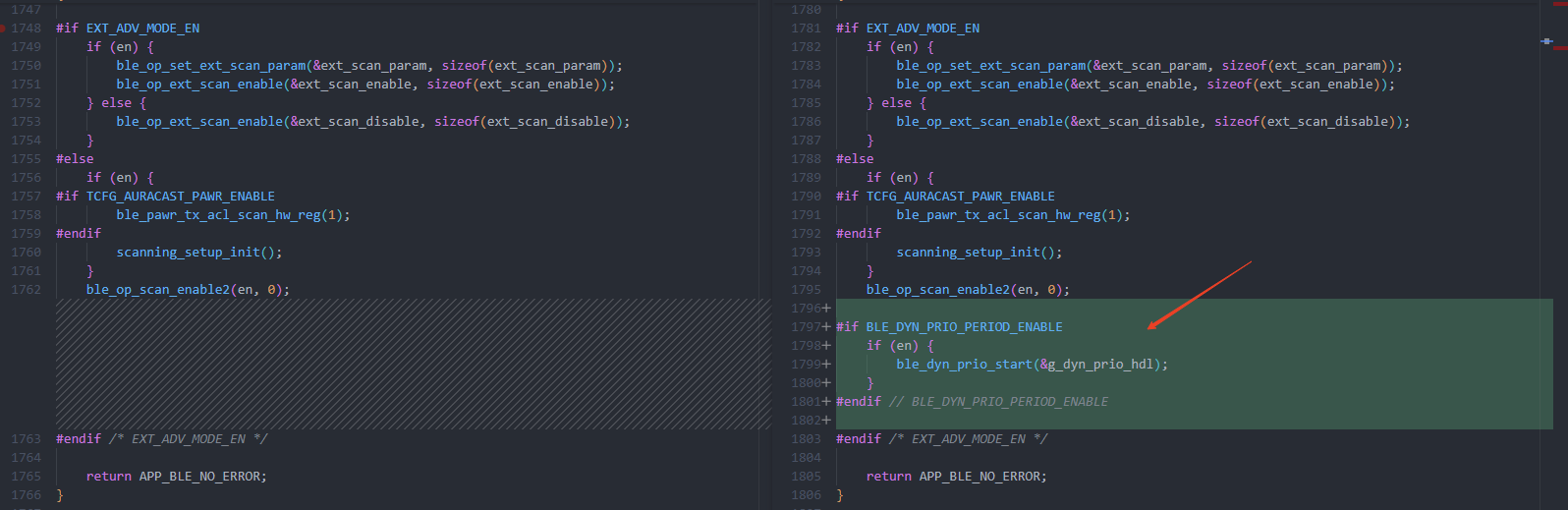Click the red marker beside line number 1748
This screenshot has width=1568, height=510.
click(x=3, y=28)
